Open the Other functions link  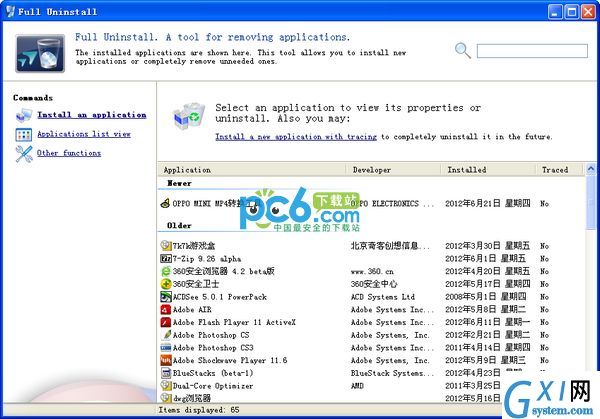coord(69,153)
